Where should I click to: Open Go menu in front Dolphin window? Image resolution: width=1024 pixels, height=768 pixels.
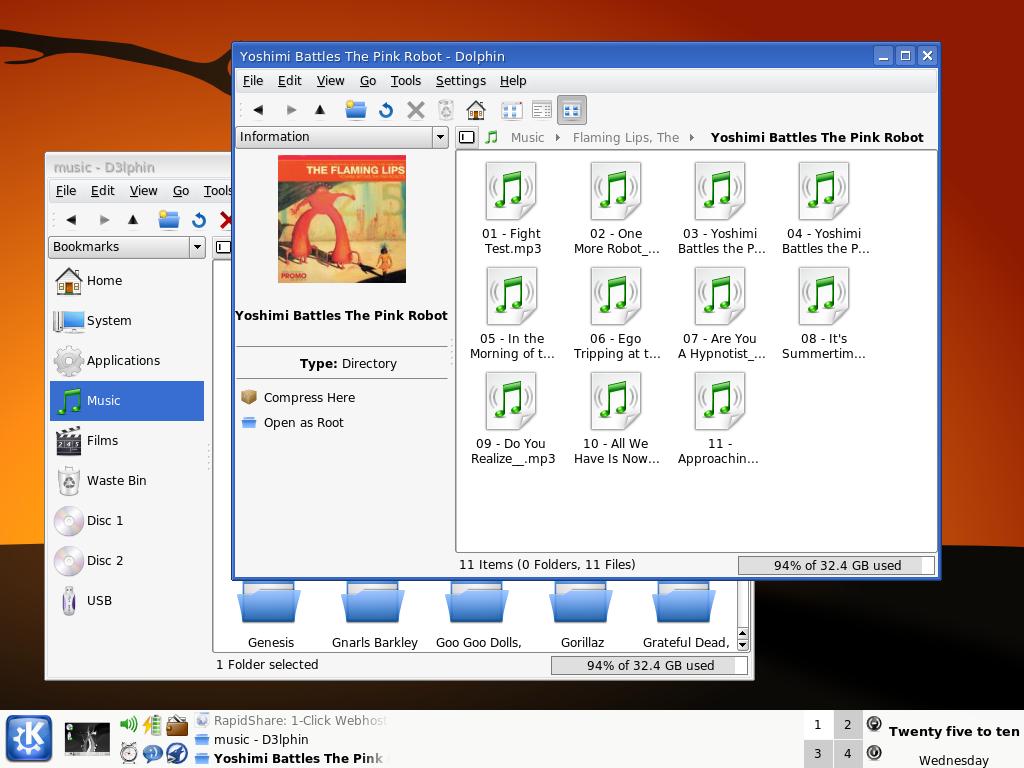(x=368, y=81)
